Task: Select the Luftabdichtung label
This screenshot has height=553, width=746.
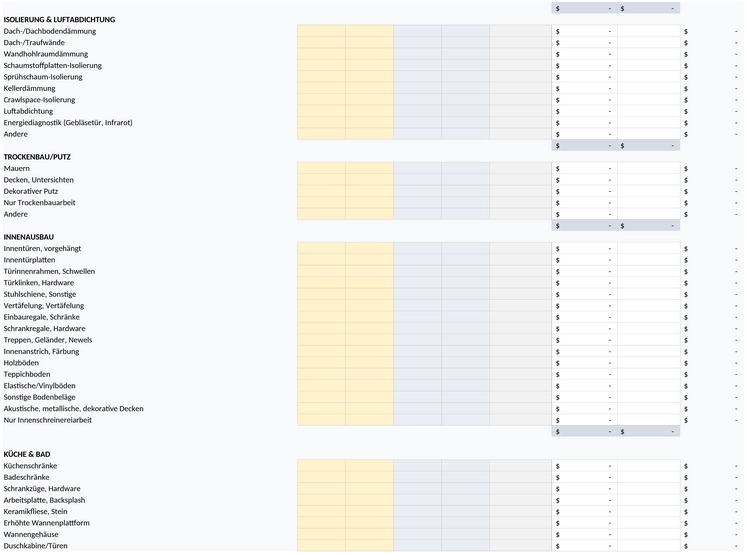Action: pyautogui.click(x=28, y=111)
